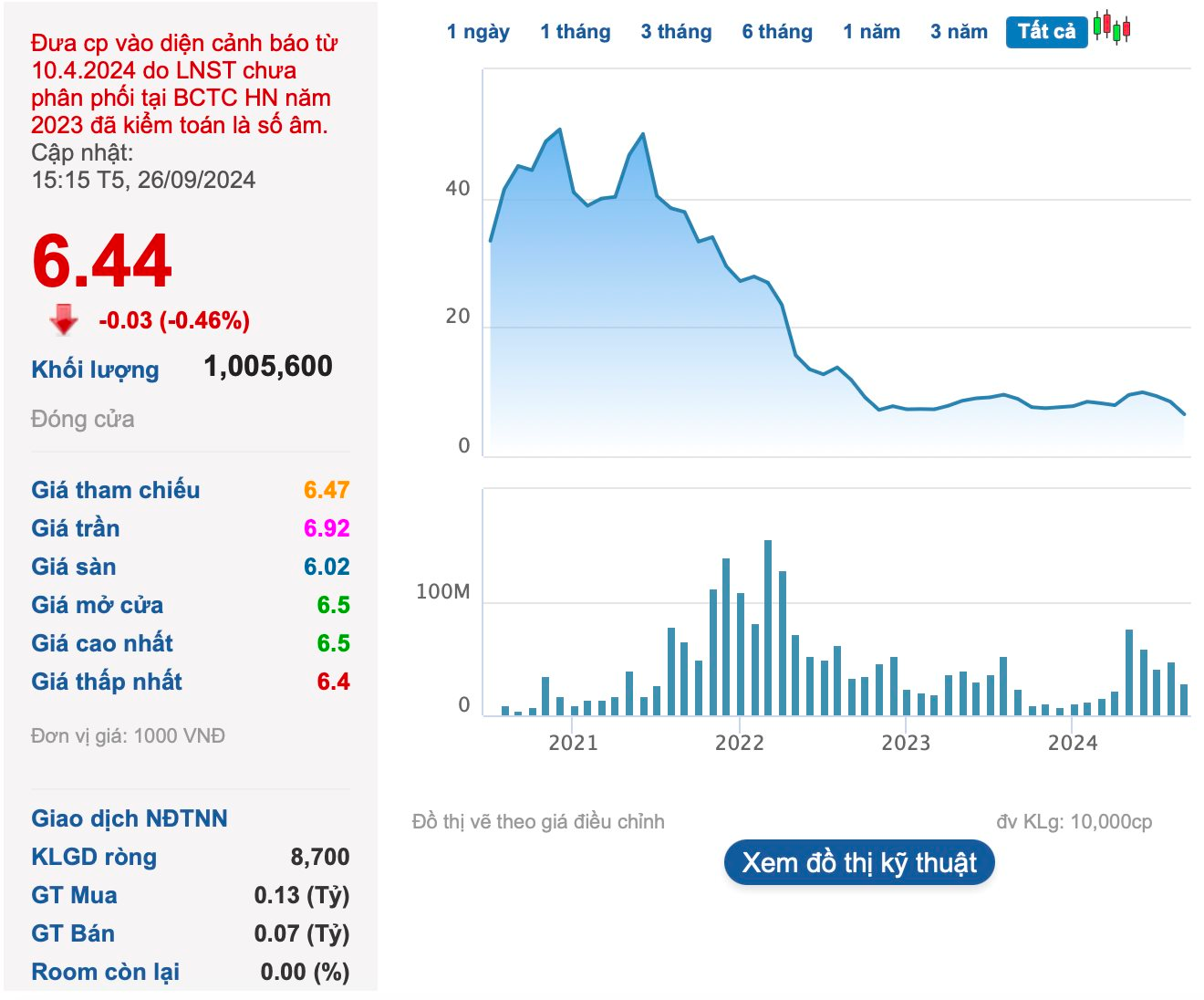Viewport: 1204px width, 1000px height.
Task: Click the 40 price axis label
Action: pyautogui.click(x=458, y=189)
